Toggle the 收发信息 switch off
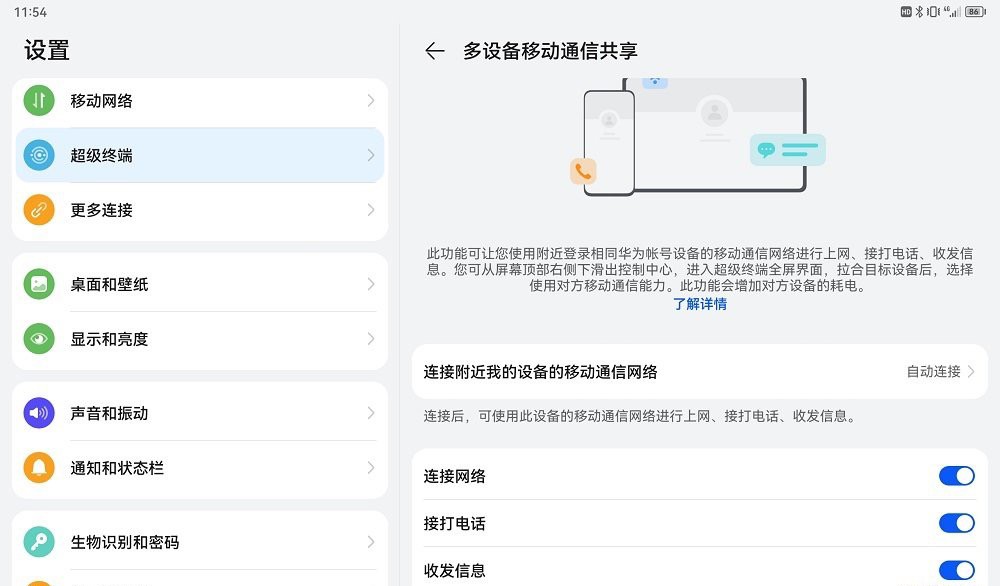1000x586 pixels. click(x=957, y=570)
